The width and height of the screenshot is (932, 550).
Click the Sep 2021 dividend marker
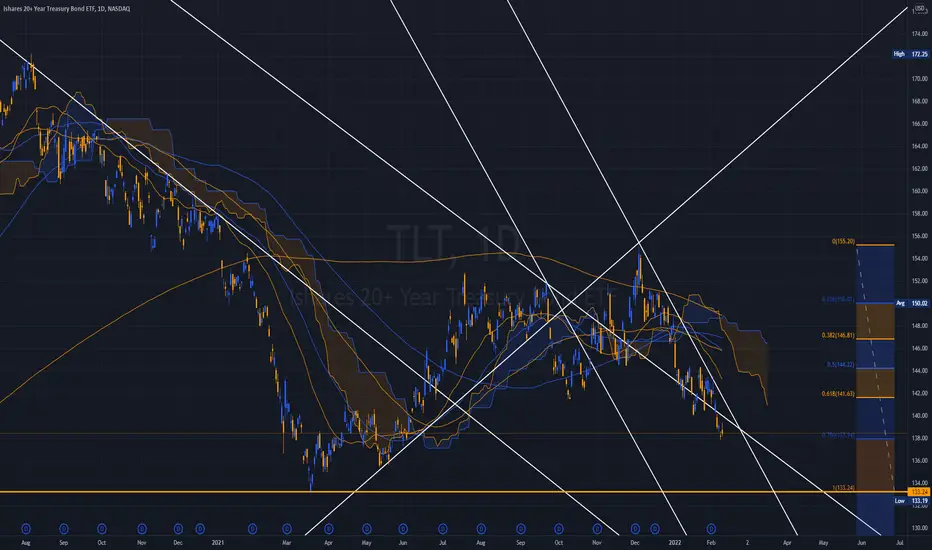point(521,529)
